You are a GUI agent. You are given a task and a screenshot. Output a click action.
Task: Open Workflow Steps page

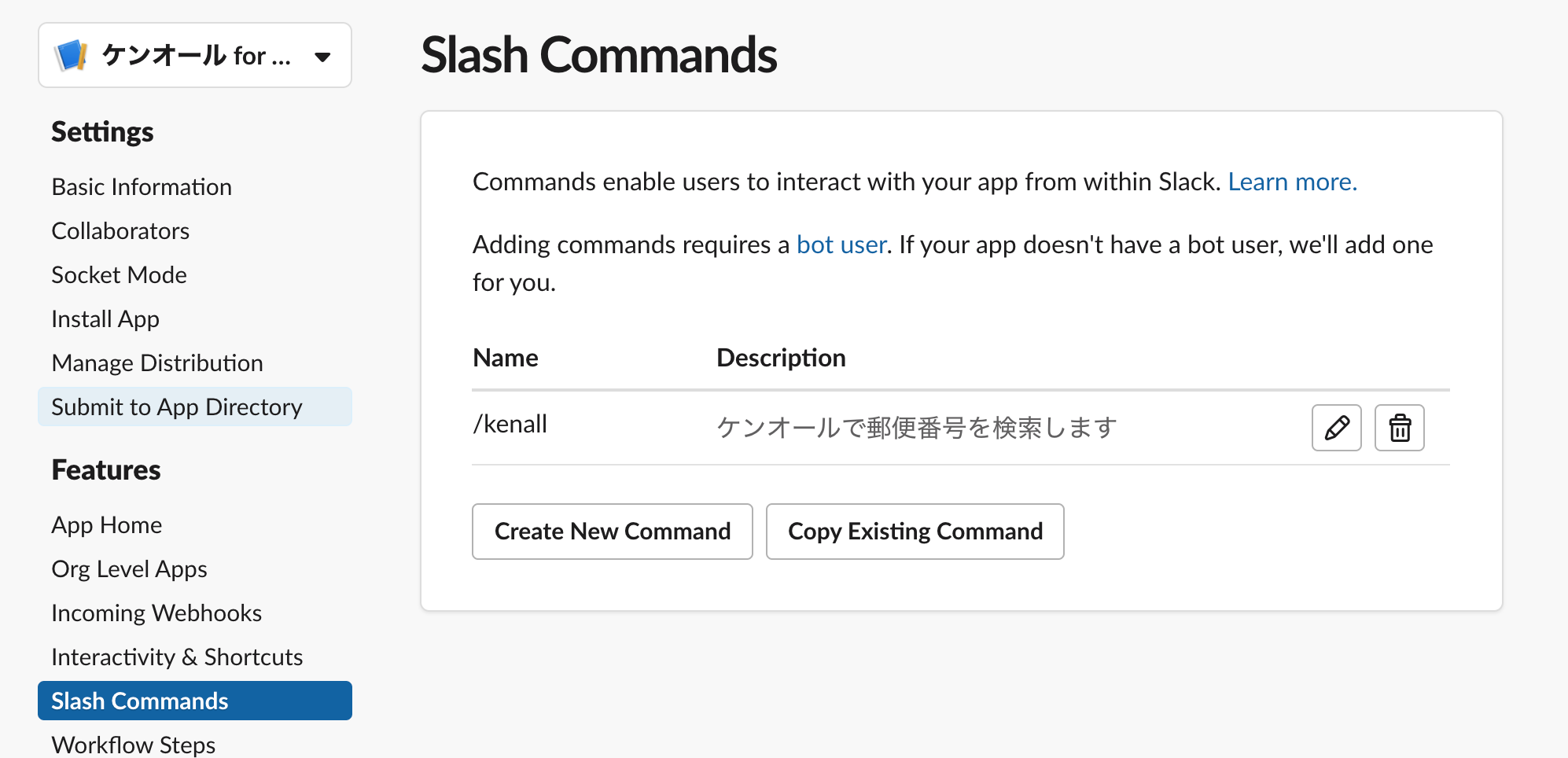[133, 744]
